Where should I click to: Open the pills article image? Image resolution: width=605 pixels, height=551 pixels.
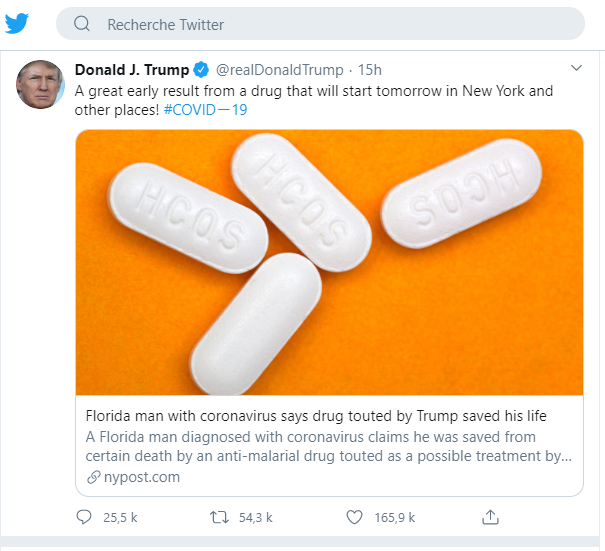click(329, 262)
